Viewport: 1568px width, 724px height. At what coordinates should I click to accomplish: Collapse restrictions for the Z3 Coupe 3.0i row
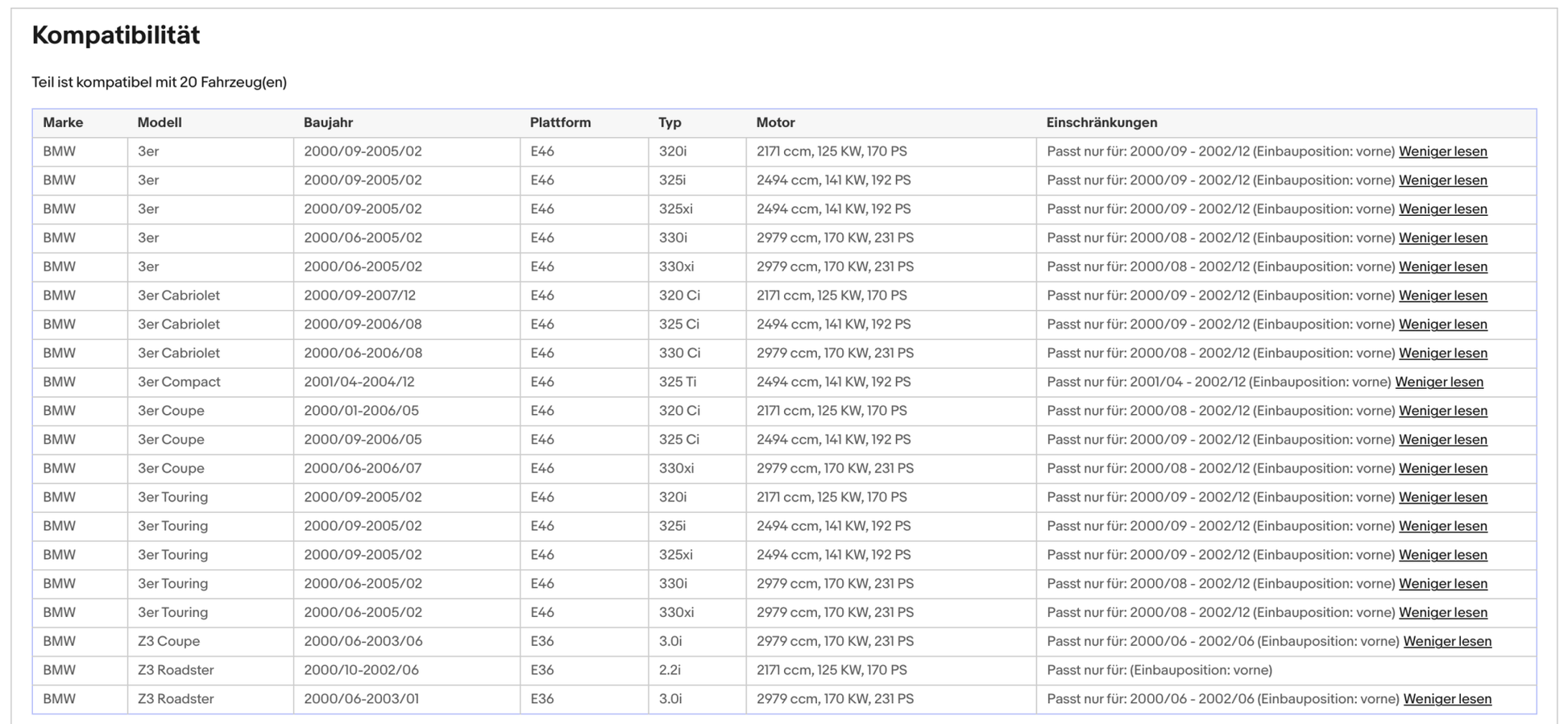[1446, 641]
